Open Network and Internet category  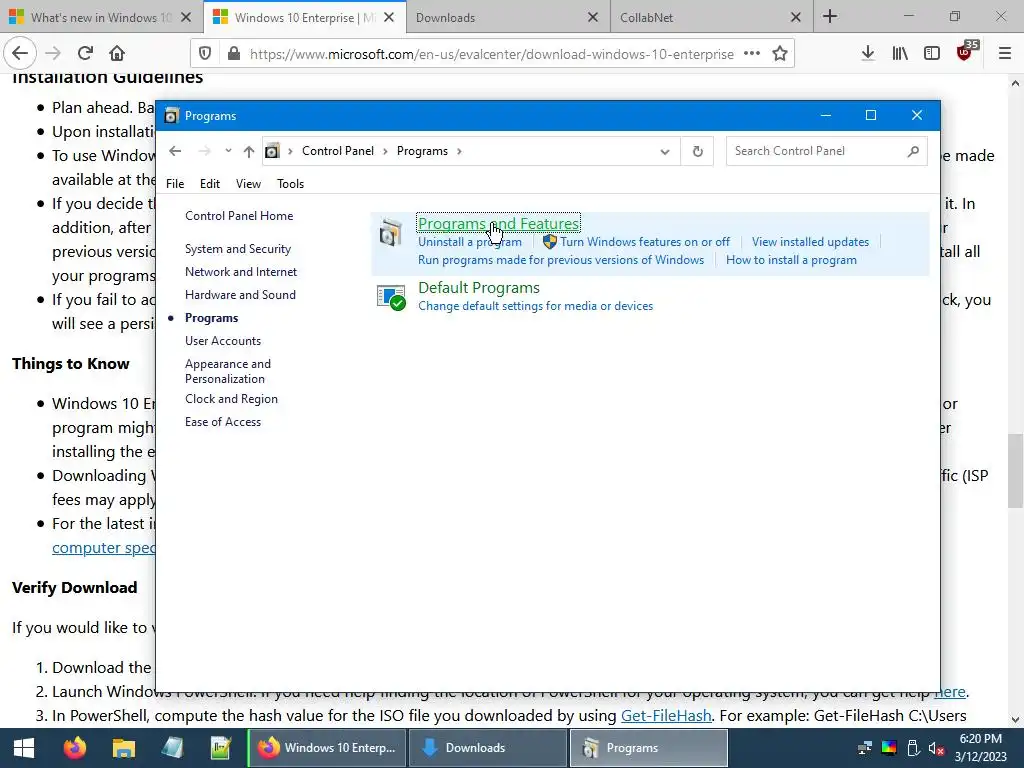241,272
